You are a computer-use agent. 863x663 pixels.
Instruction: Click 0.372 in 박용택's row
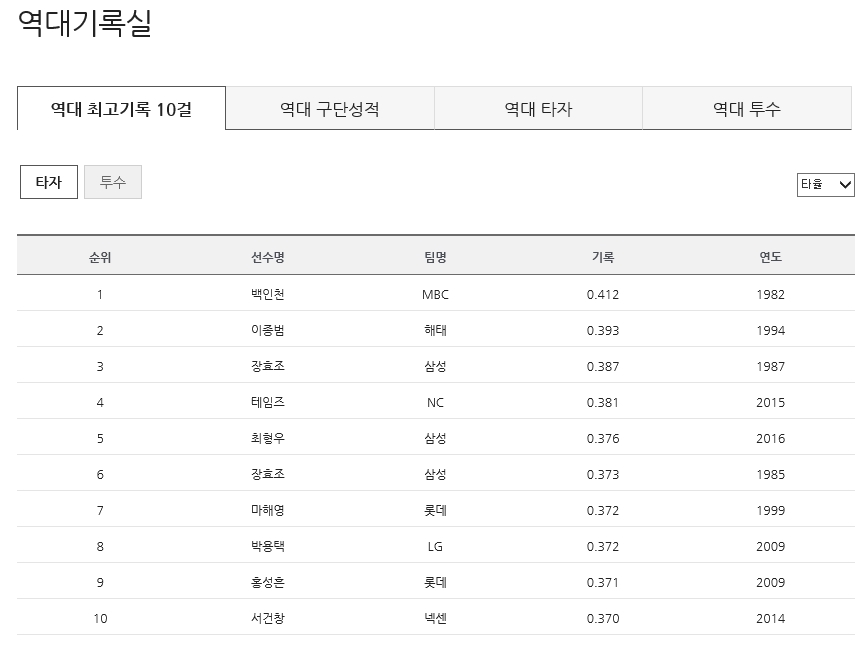pos(603,546)
